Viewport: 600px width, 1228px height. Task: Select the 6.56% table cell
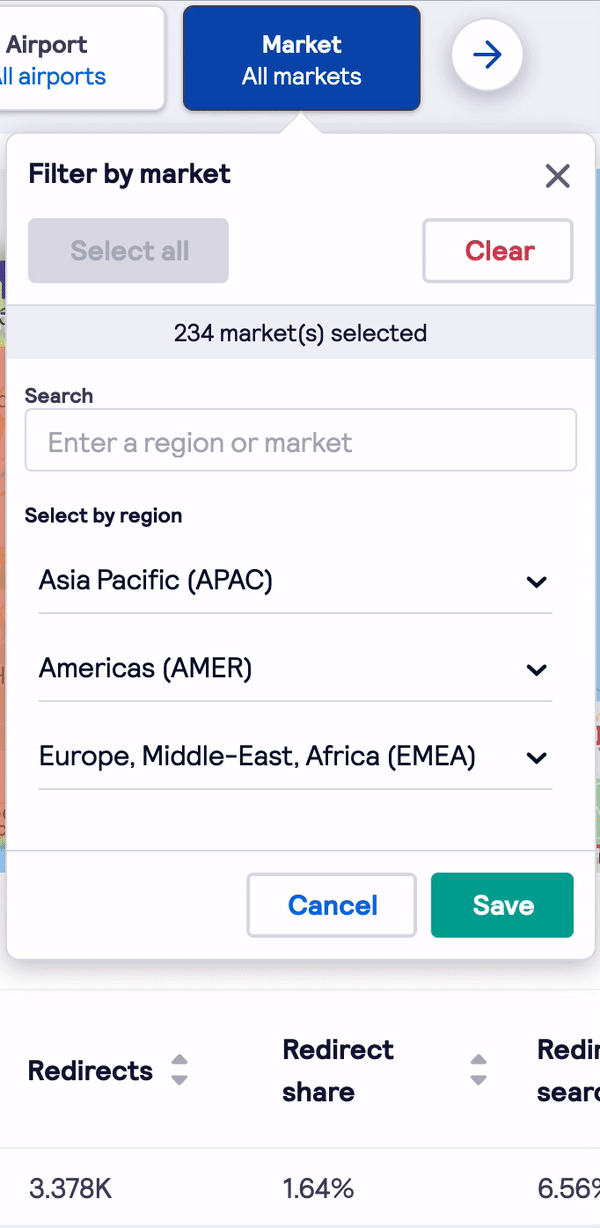coord(568,1189)
